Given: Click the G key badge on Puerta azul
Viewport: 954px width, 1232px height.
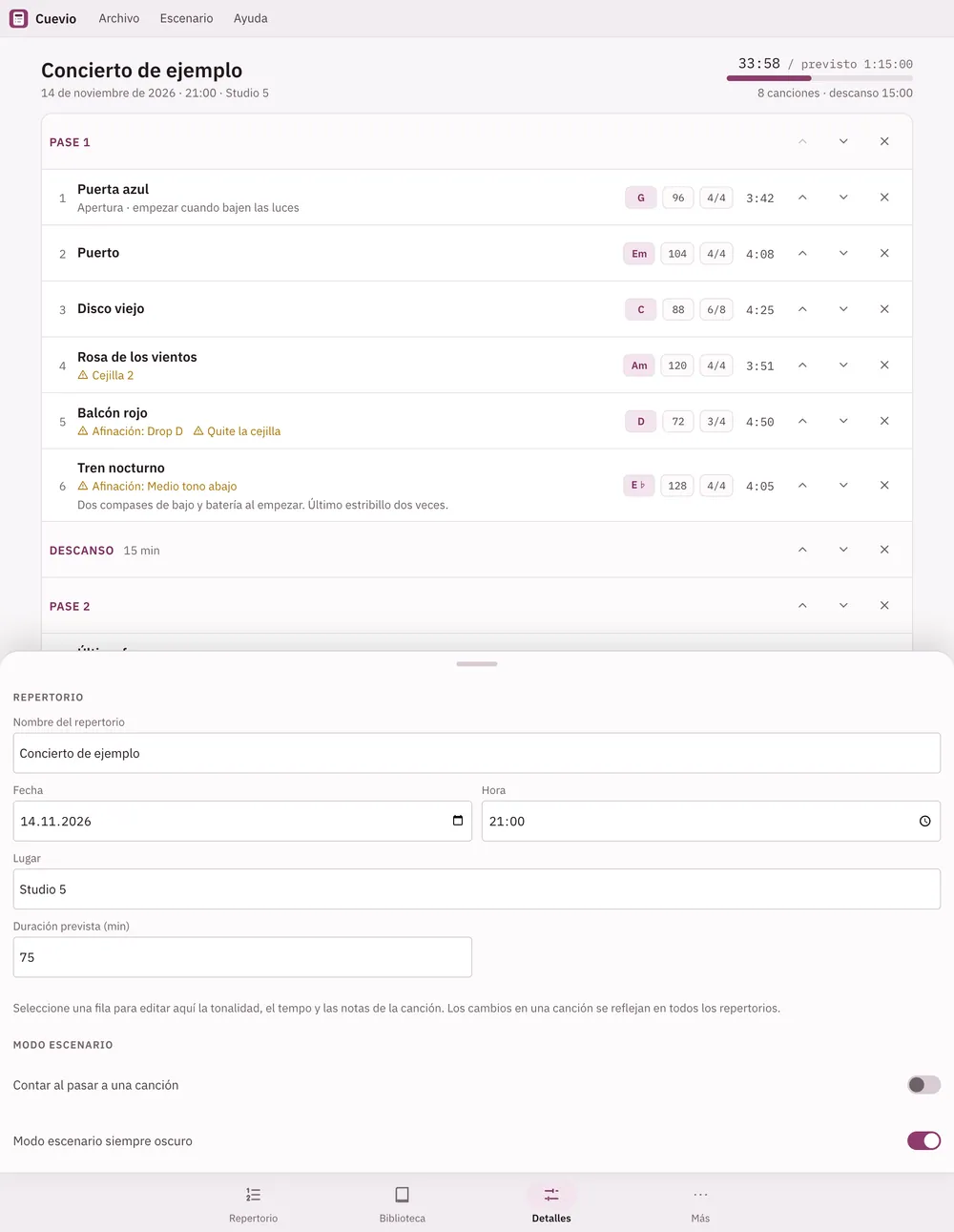Looking at the screenshot, I should (641, 198).
